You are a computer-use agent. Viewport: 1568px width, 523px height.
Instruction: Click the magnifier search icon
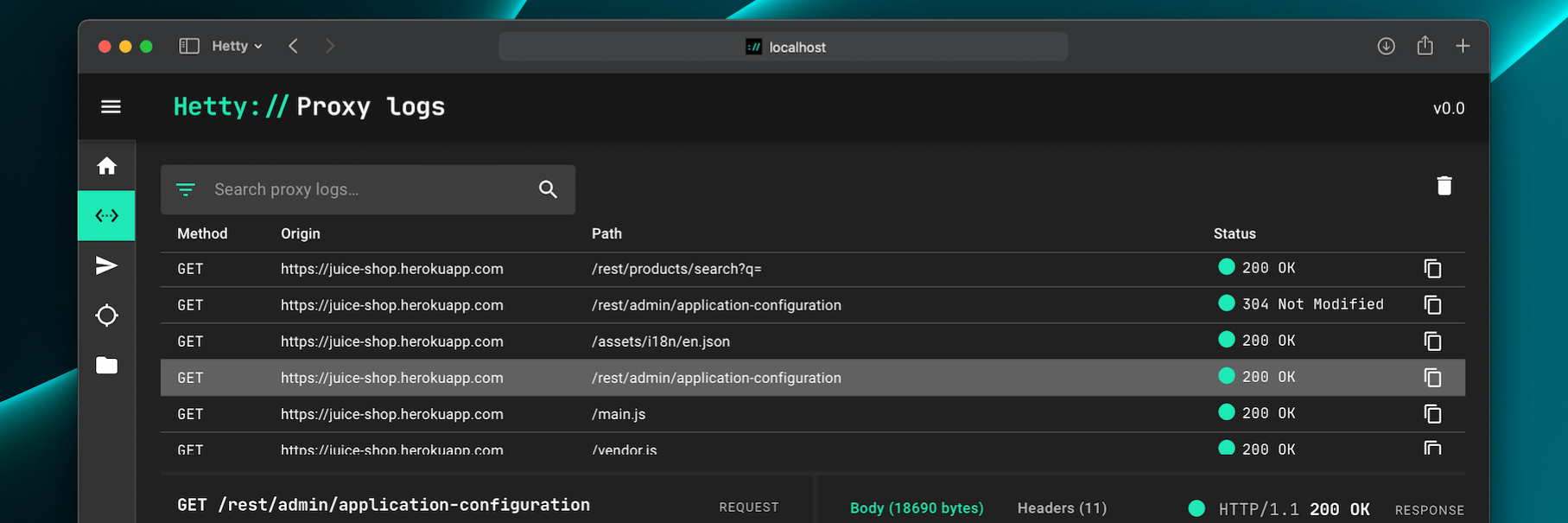(548, 189)
